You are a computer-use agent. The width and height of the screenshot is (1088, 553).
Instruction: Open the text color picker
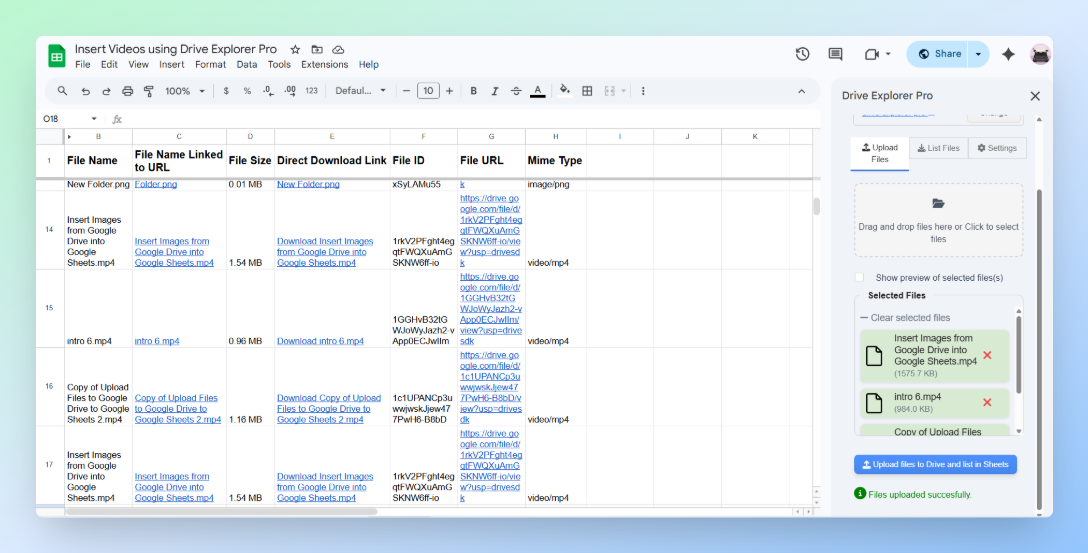[538, 91]
